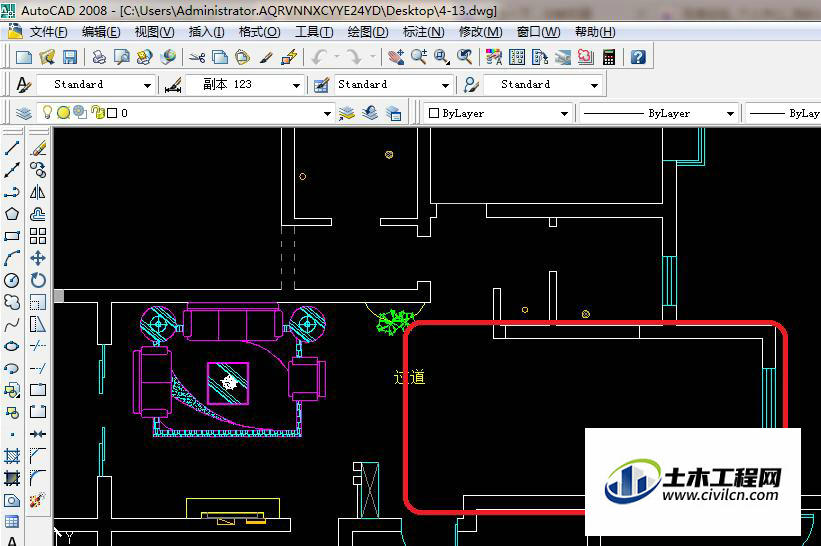Image resolution: width=821 pixels, height=546 pixels.
Task: Open the QuickCalc calculator icon
Action: (608, 57)
